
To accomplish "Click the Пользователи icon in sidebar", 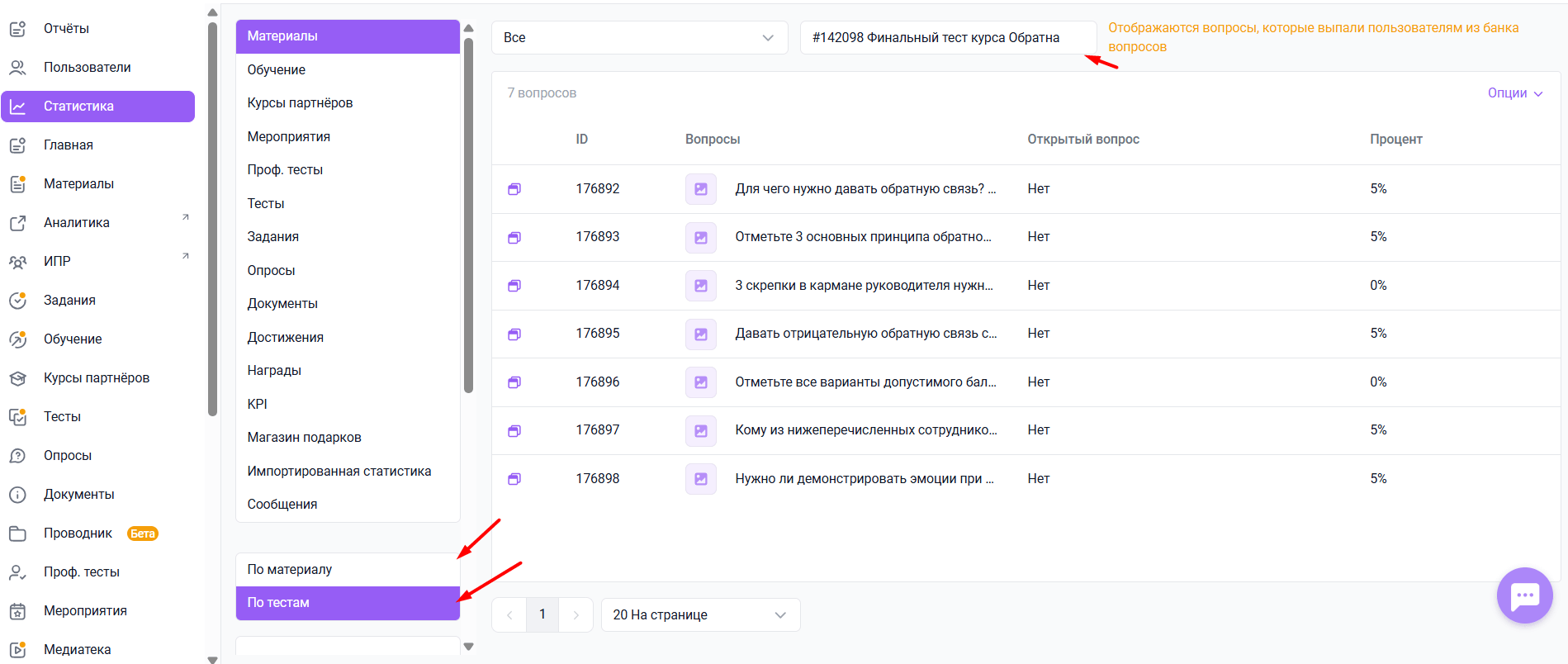I will 17,68.
